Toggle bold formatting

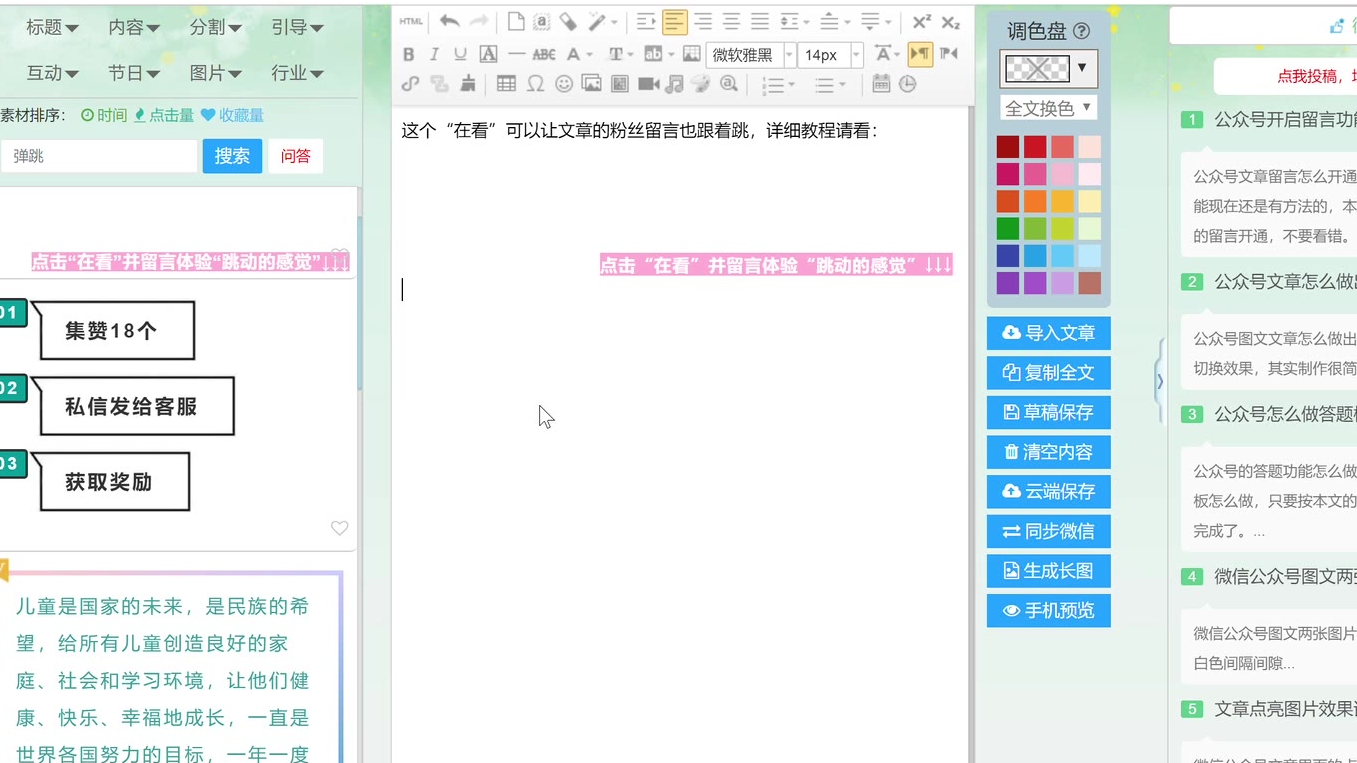[x=408, y=54]
